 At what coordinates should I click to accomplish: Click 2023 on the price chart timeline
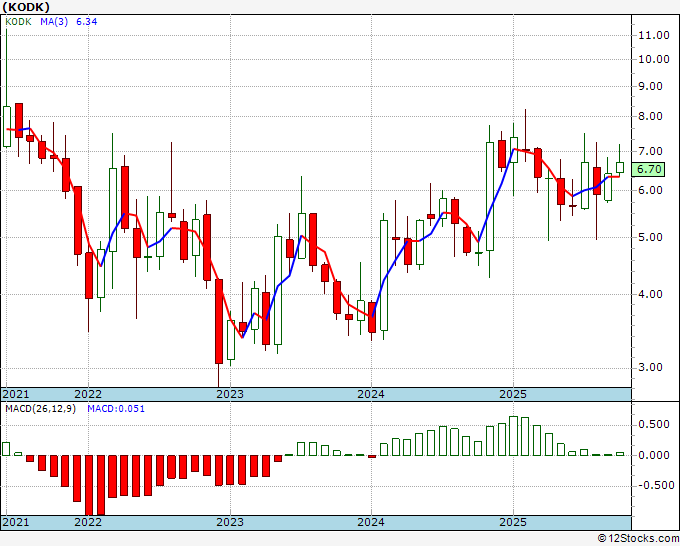click(230, 394)
